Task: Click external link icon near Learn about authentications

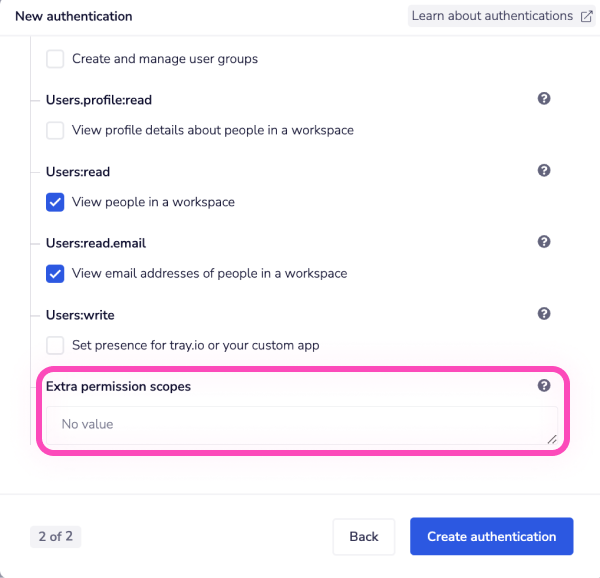Action: [587, 16]
